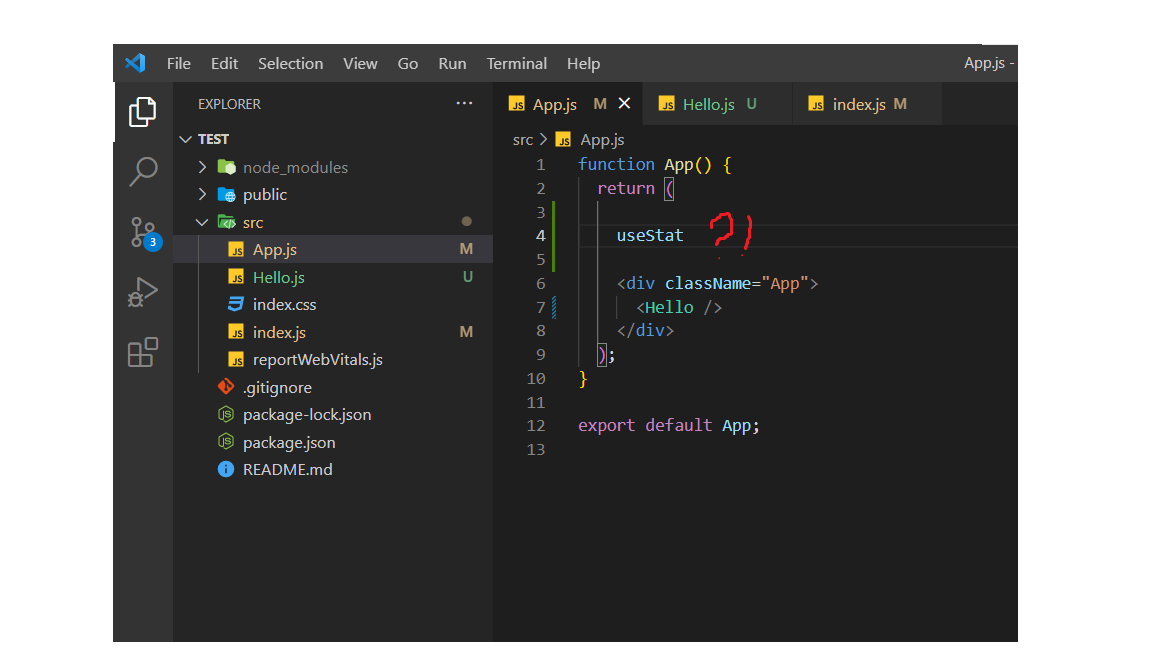Expand the public folder
The width and height of the screenshot is (1152, 648).
point(264,195)
